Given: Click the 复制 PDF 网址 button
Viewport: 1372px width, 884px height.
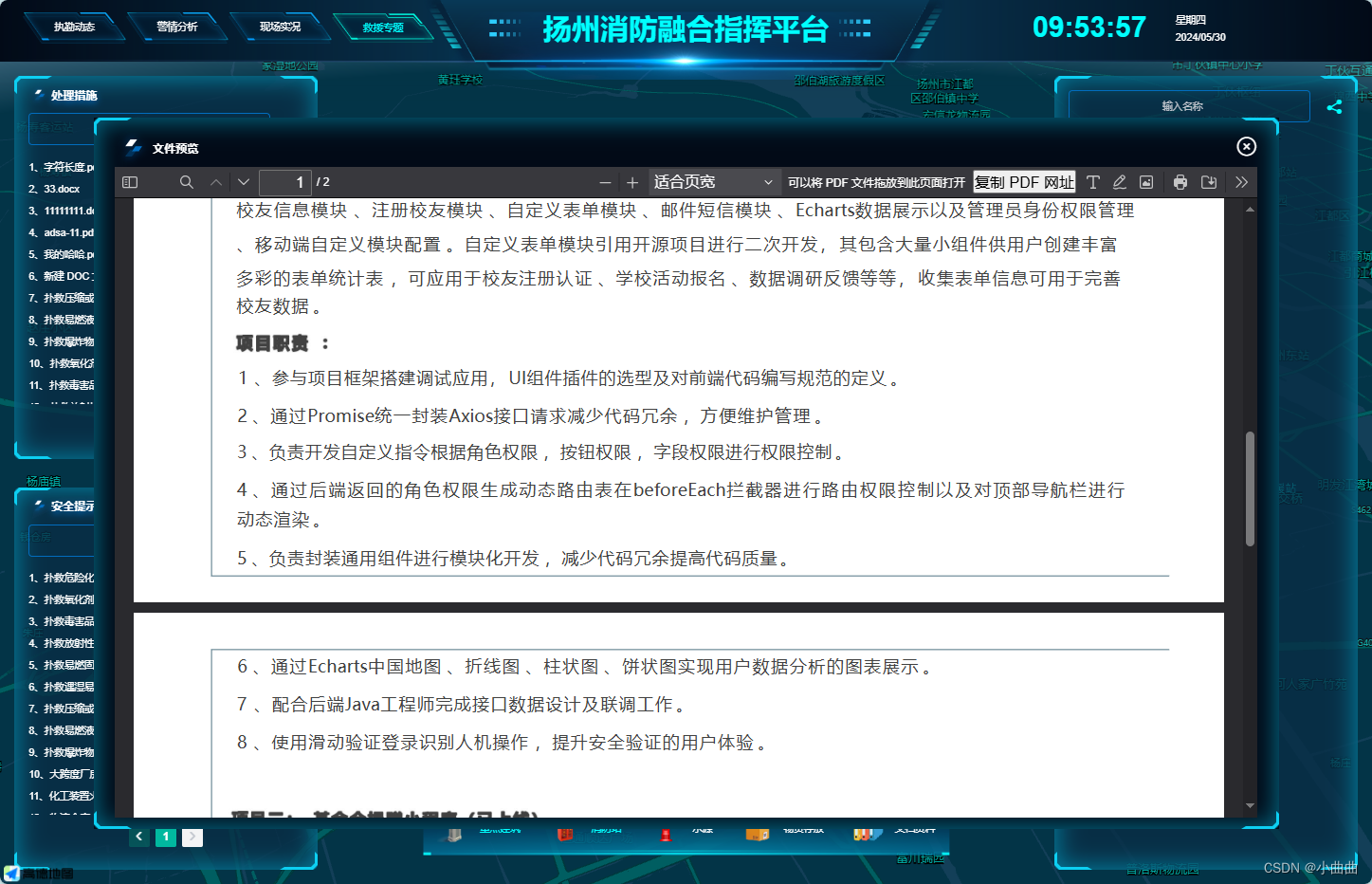Looking at the screenshot, I should (x=1025, y=182).
